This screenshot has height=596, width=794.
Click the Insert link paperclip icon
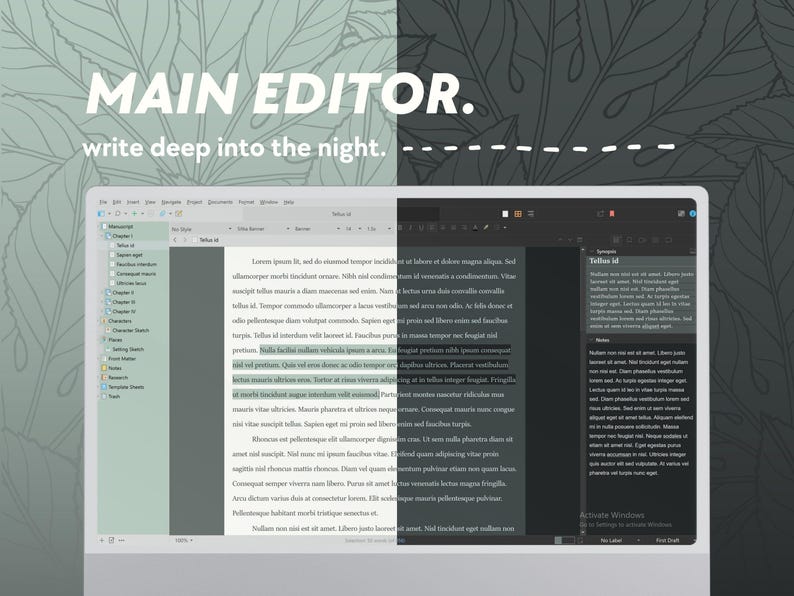click(x=163, y=214)
